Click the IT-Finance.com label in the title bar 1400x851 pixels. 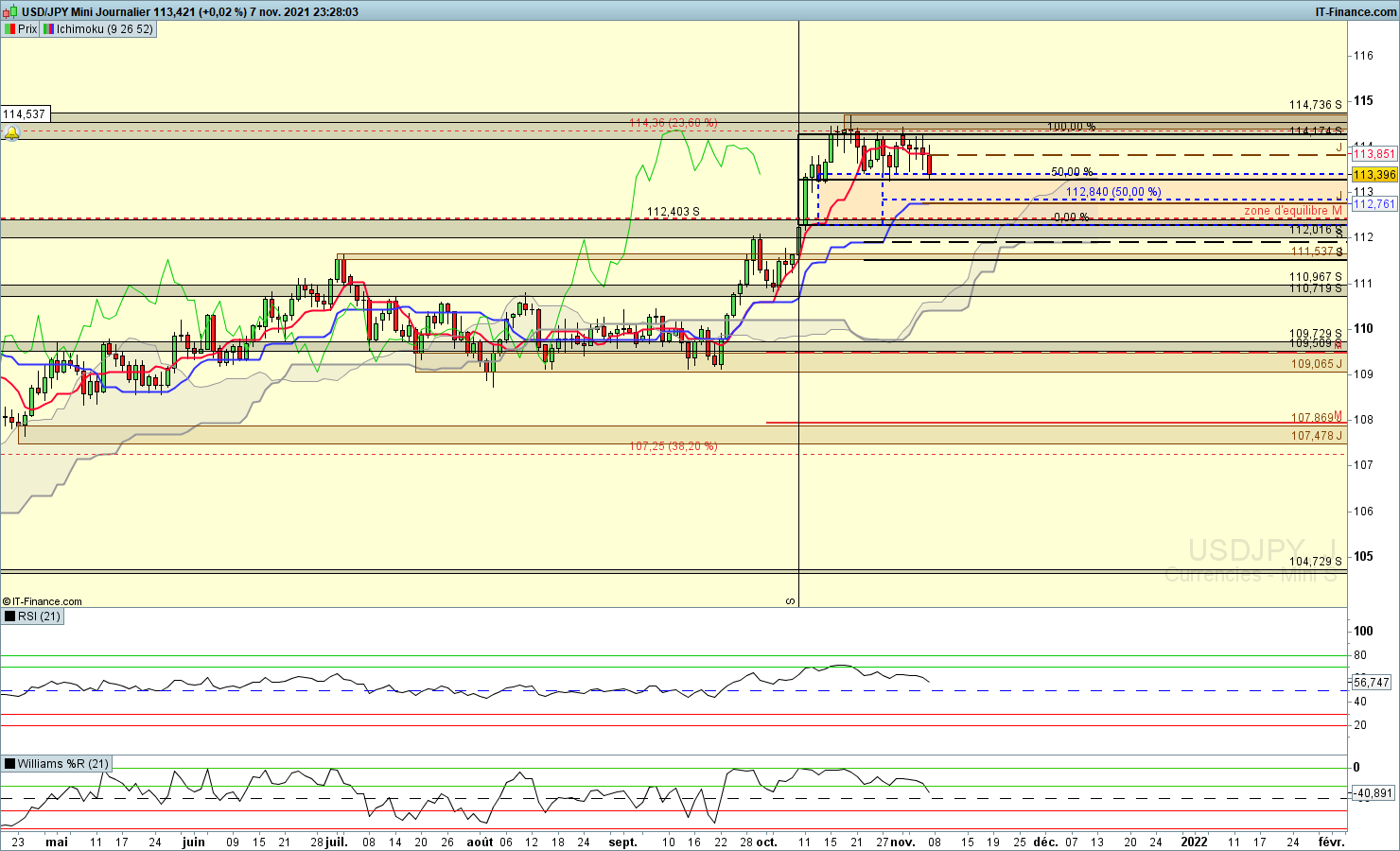[x=1356, y=11]
